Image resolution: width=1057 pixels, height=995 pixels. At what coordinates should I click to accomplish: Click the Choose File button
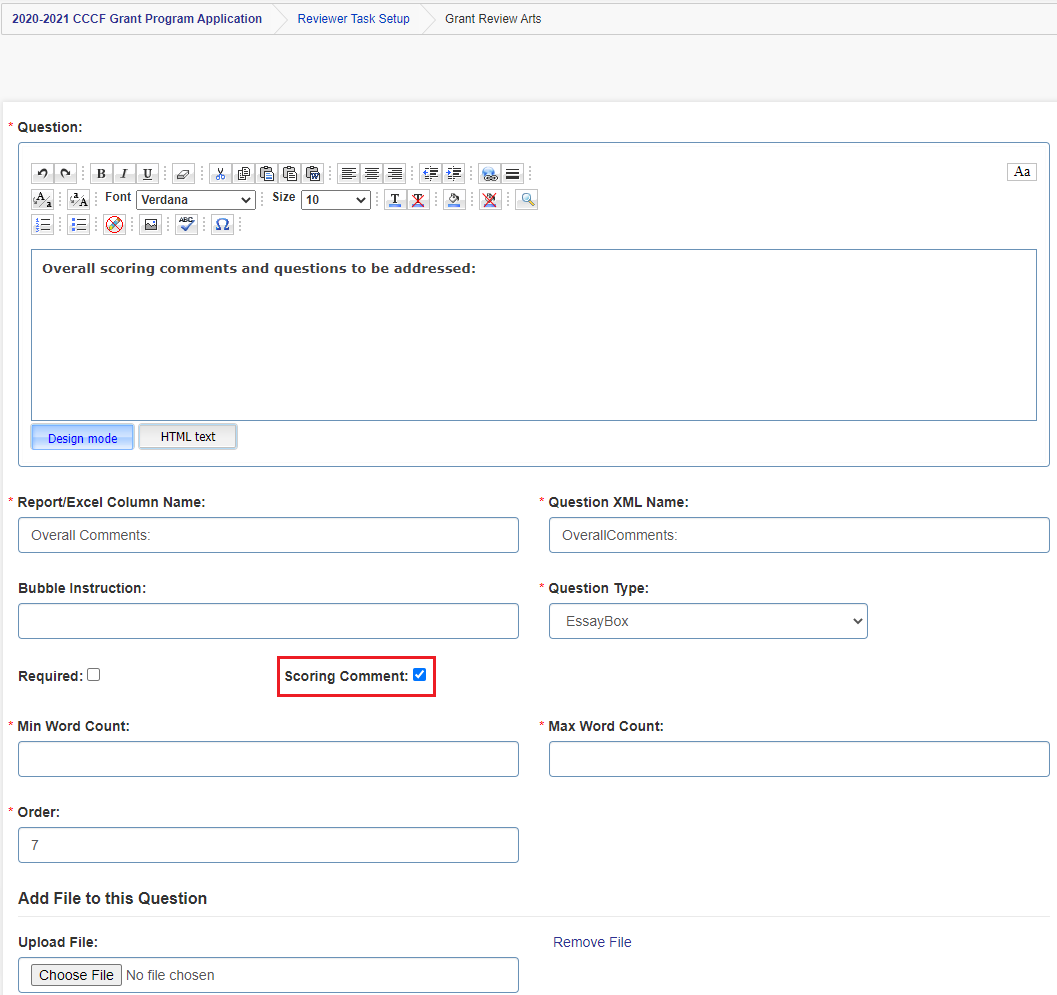pyautogui.click(x=76, y=975)
